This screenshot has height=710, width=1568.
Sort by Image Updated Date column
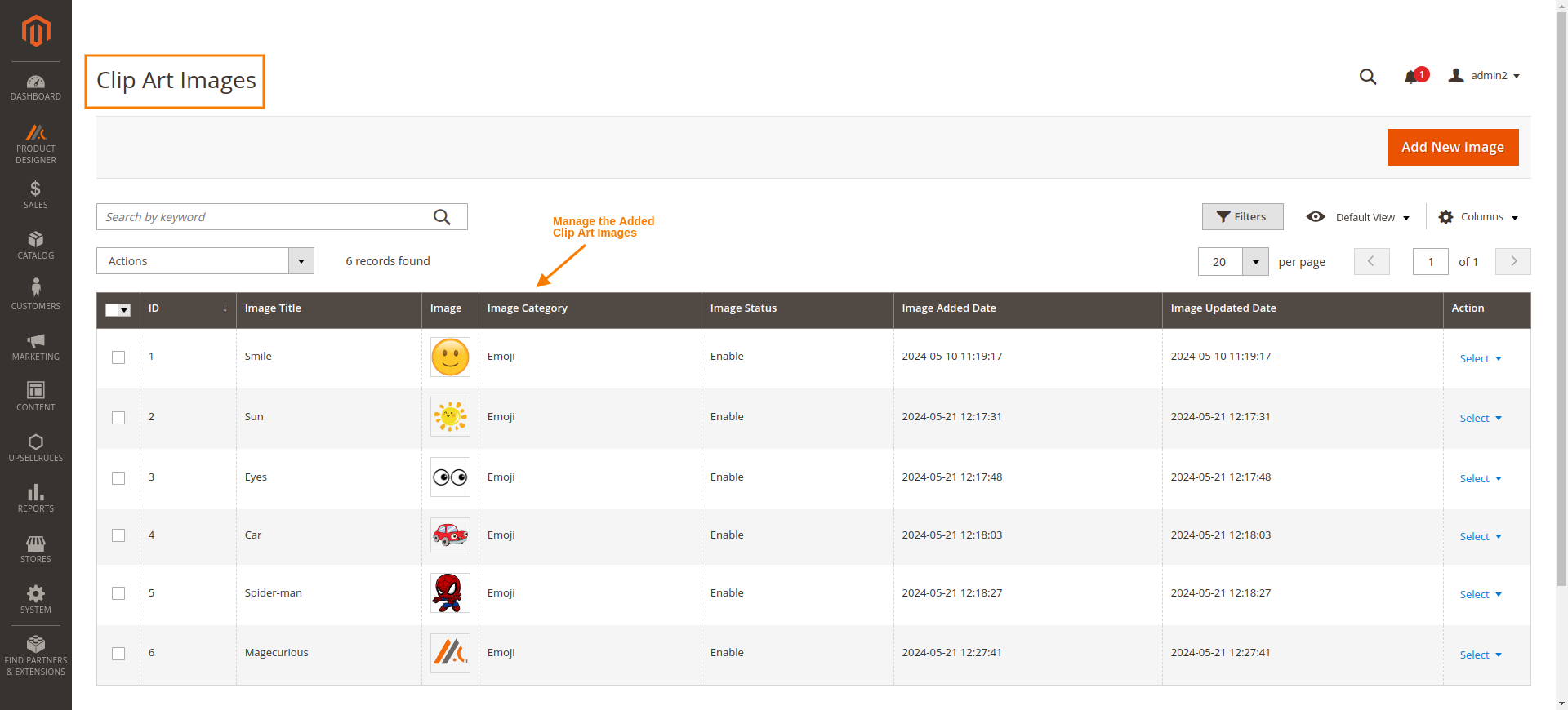1223,308
